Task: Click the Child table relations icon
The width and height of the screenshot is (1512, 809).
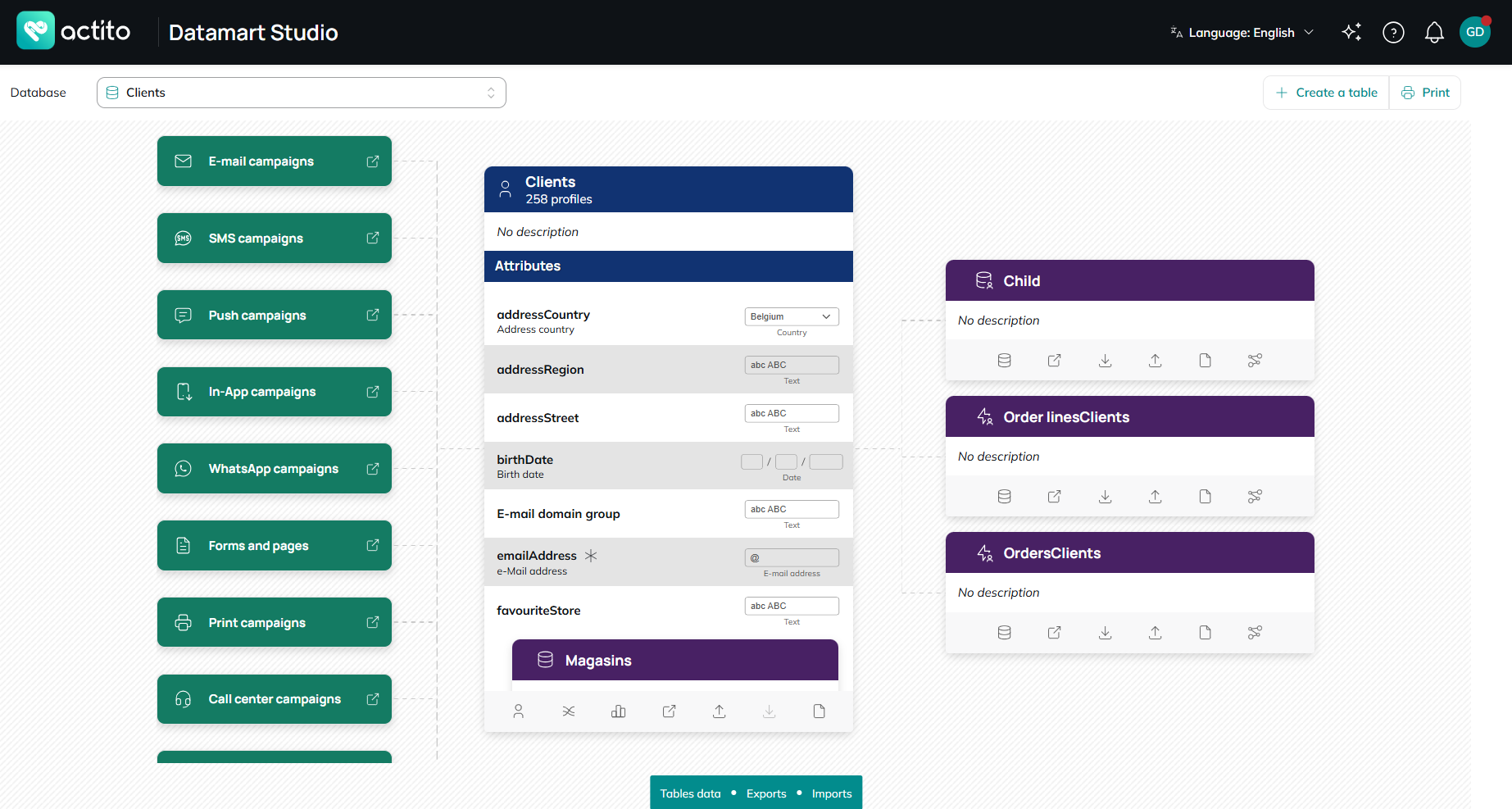Action: (1255, 361)
